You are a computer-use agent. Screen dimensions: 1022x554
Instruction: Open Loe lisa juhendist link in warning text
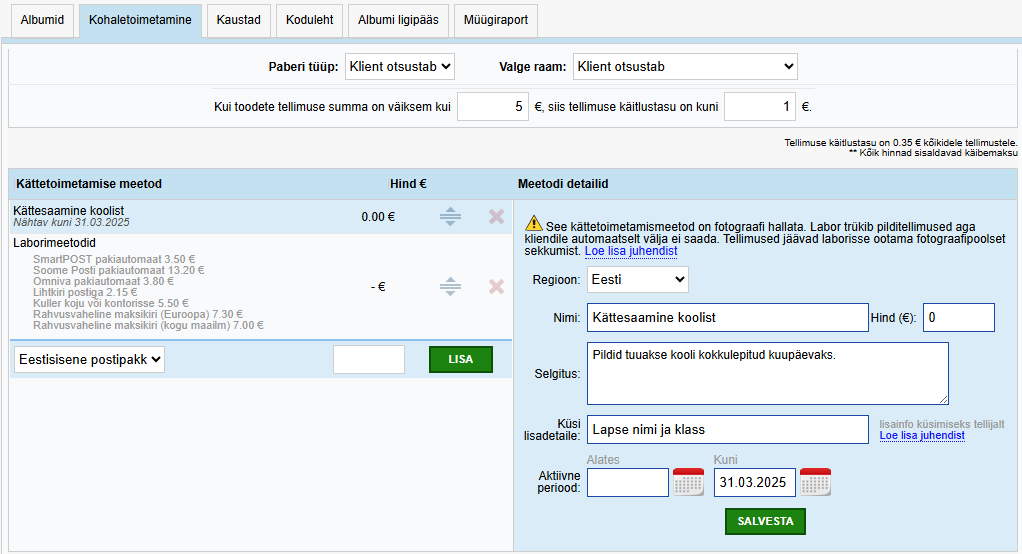click(631, 252)
